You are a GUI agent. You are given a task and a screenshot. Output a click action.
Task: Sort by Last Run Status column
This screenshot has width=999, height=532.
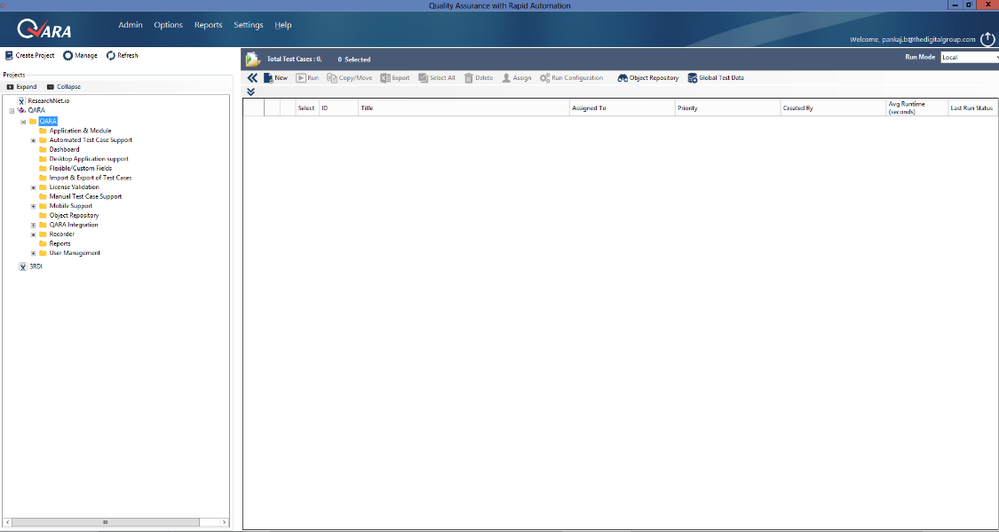click(973, 108)
